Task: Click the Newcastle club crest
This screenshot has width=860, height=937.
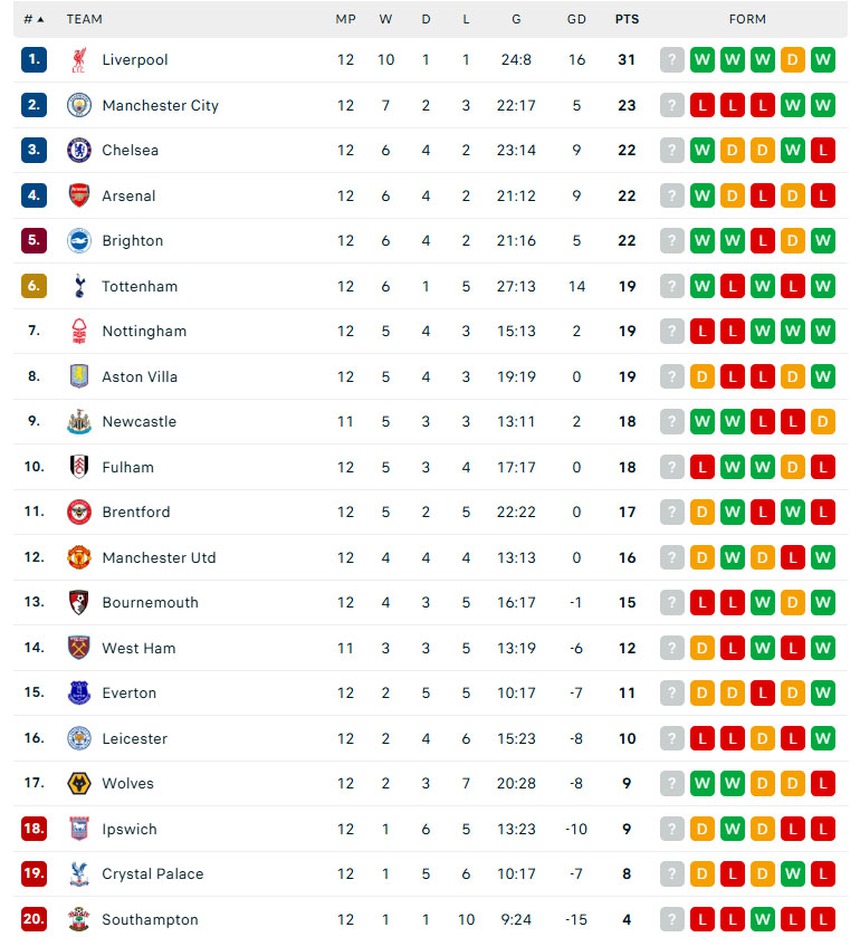Action: [x=79, y=422]
